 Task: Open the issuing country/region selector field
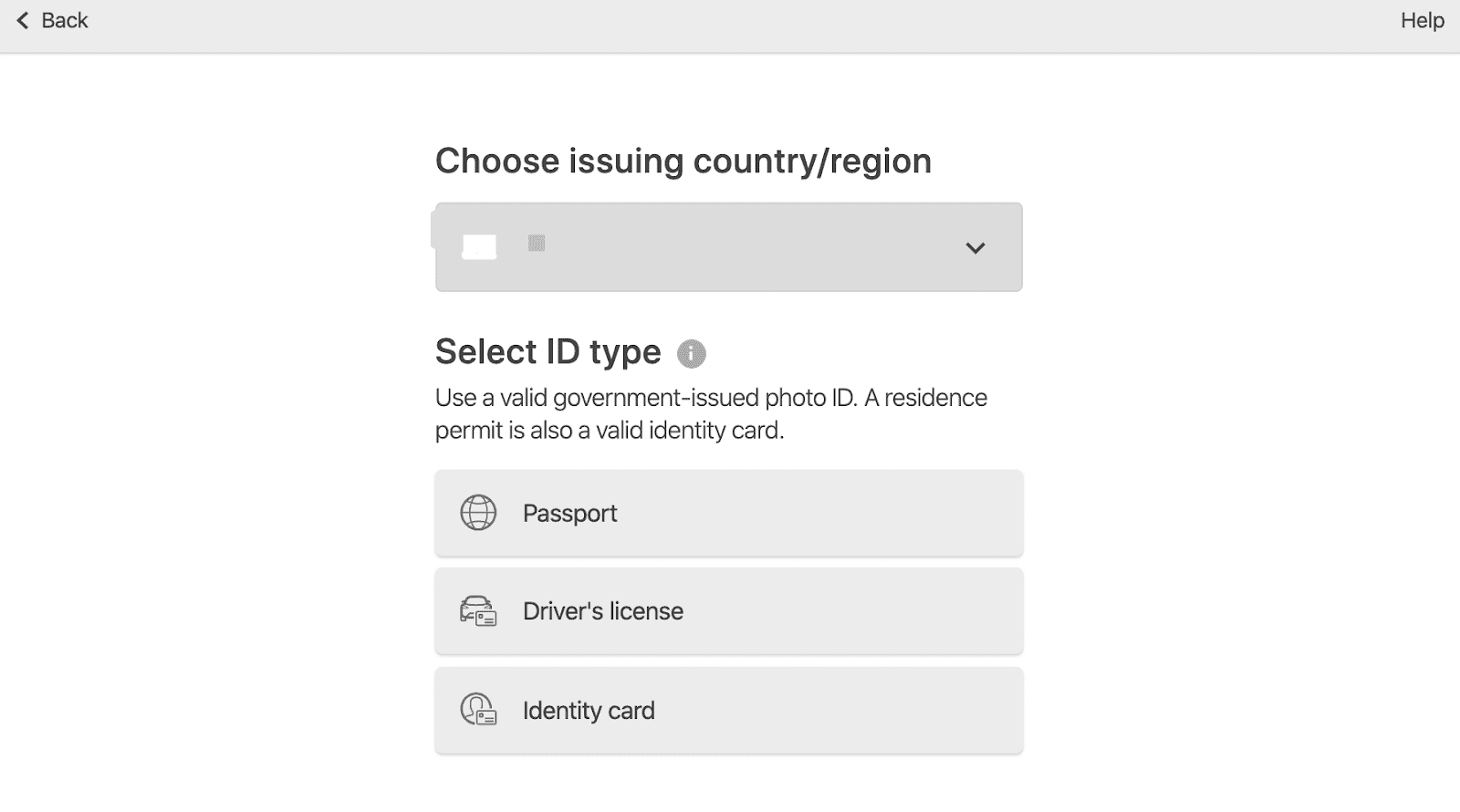pyautogui.click(x=728, y=247)
